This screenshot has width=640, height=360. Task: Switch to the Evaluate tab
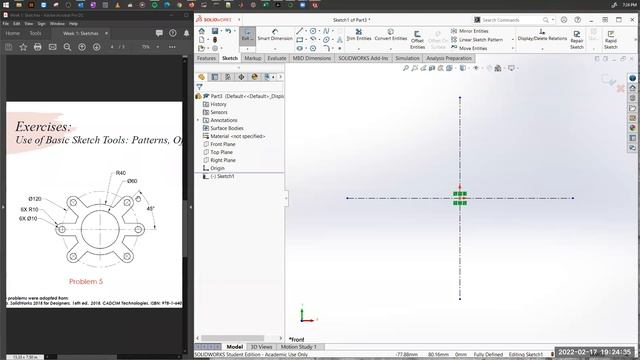point(277,58)
